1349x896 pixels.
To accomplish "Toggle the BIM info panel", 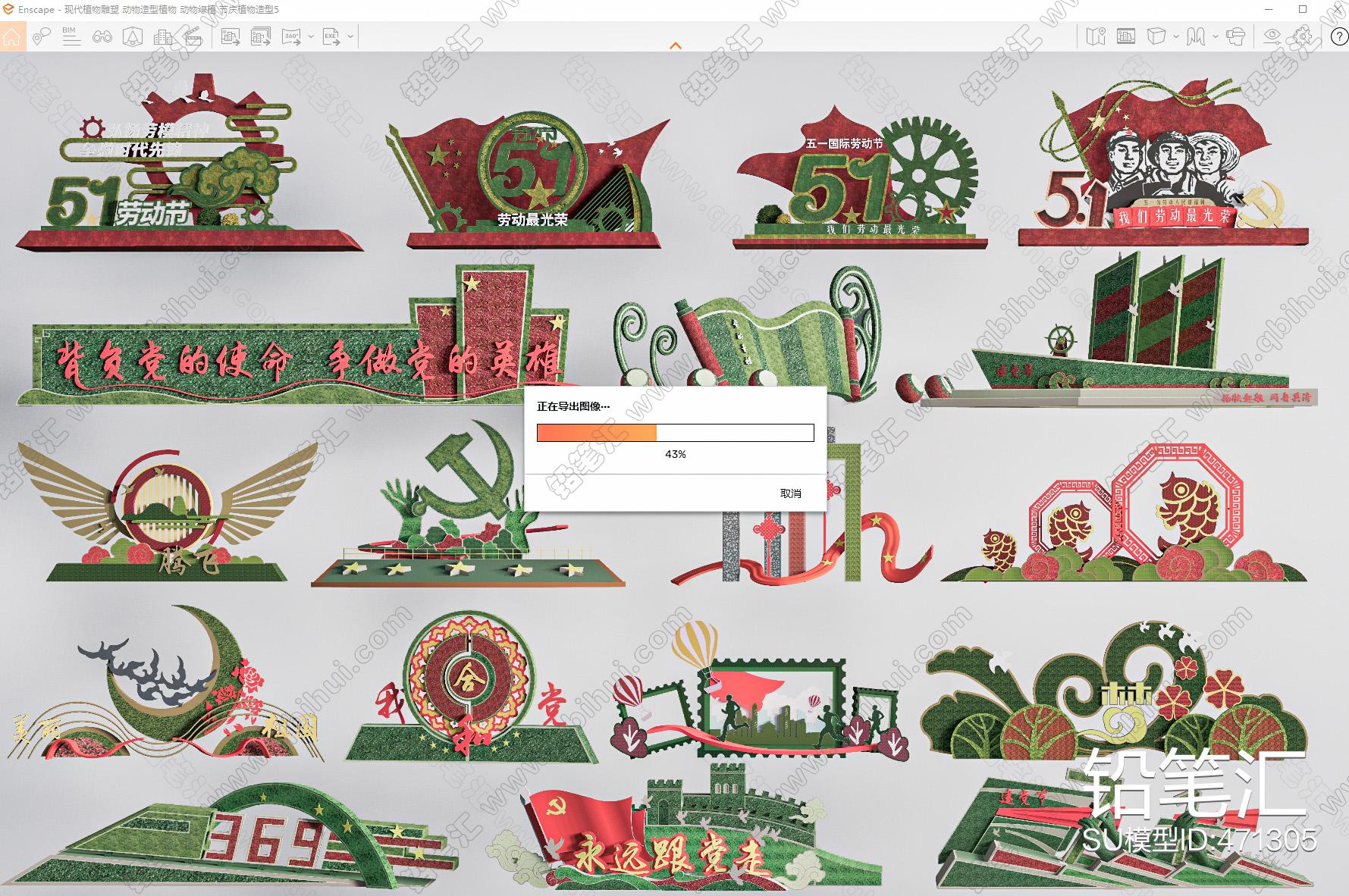I will [x=71, y=36].
